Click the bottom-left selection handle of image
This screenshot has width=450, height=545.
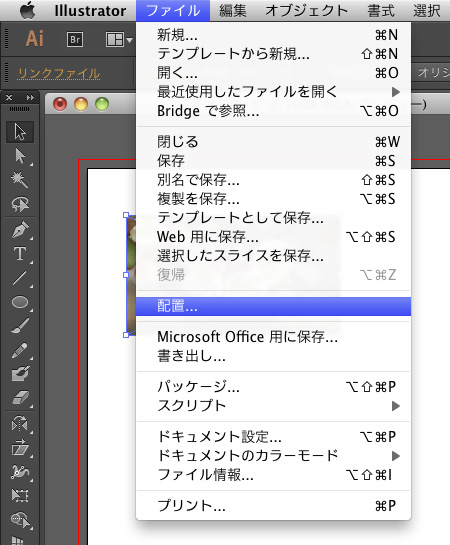point(126,335)
